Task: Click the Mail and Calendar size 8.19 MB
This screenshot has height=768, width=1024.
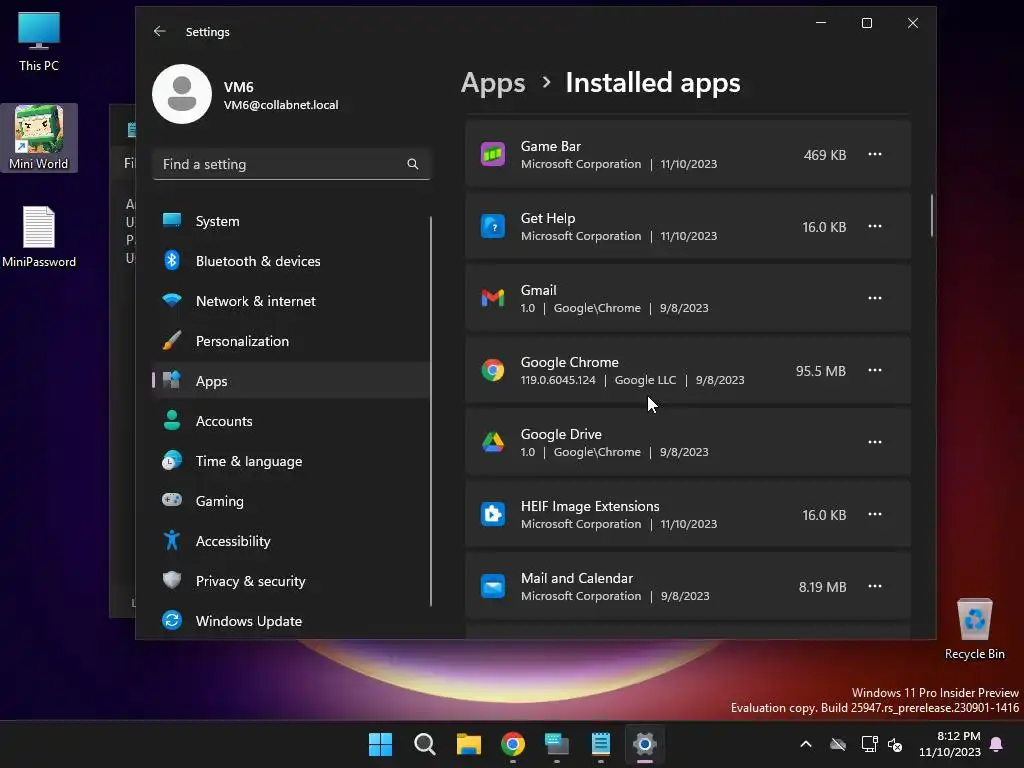Action: (x=822, y=587)
